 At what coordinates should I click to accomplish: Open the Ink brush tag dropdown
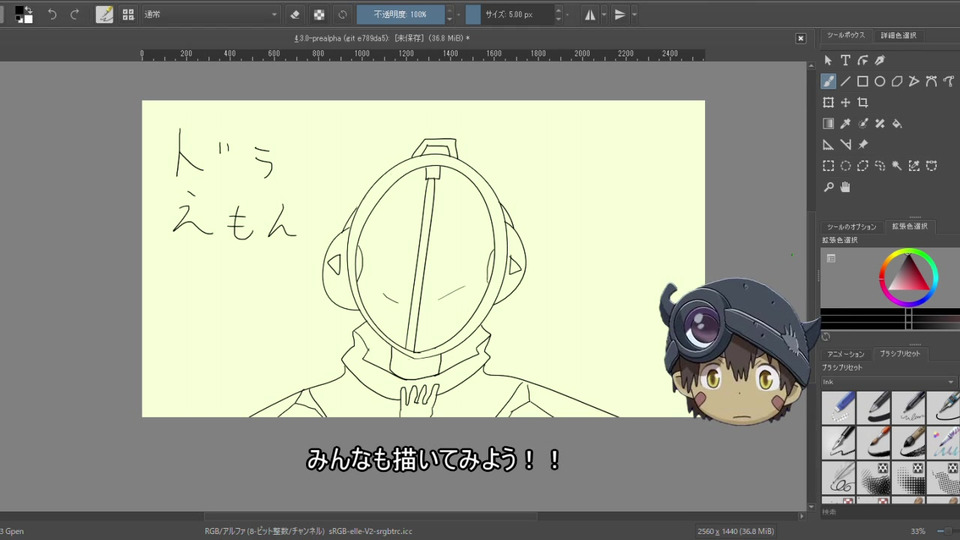888,382
